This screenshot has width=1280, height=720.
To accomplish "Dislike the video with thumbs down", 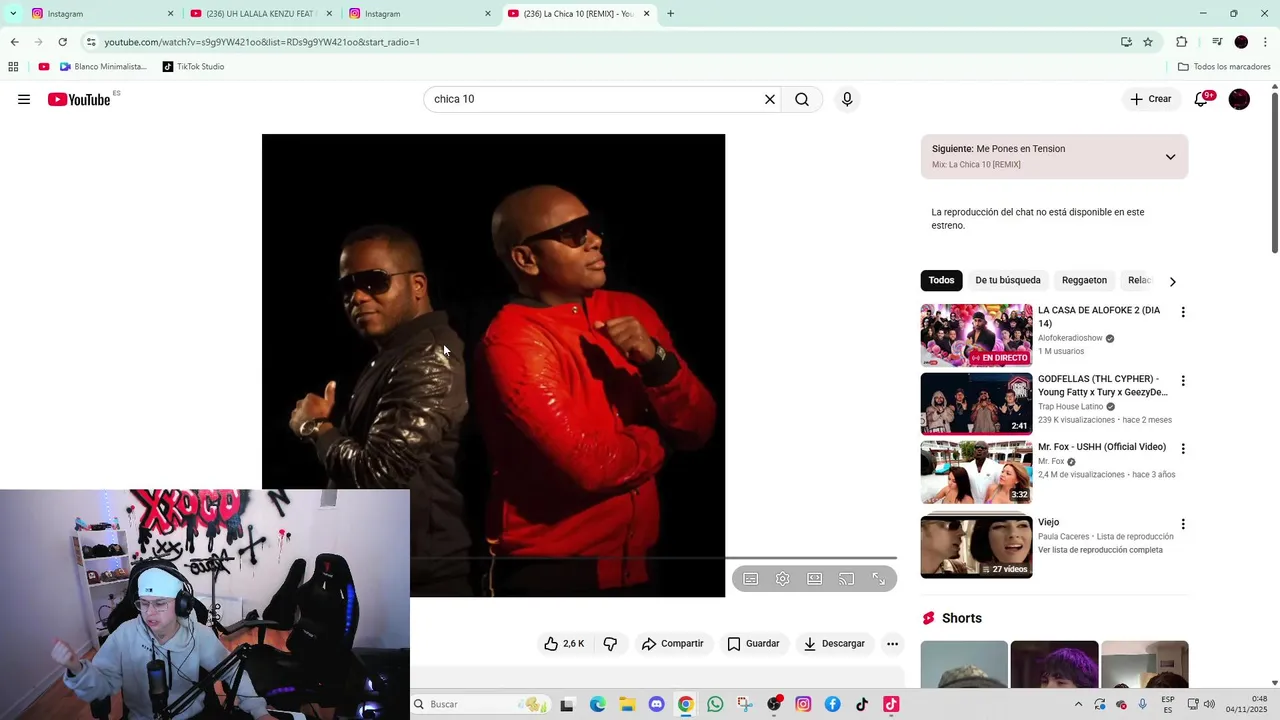I will pyautogui.click(x=610, y=644).
